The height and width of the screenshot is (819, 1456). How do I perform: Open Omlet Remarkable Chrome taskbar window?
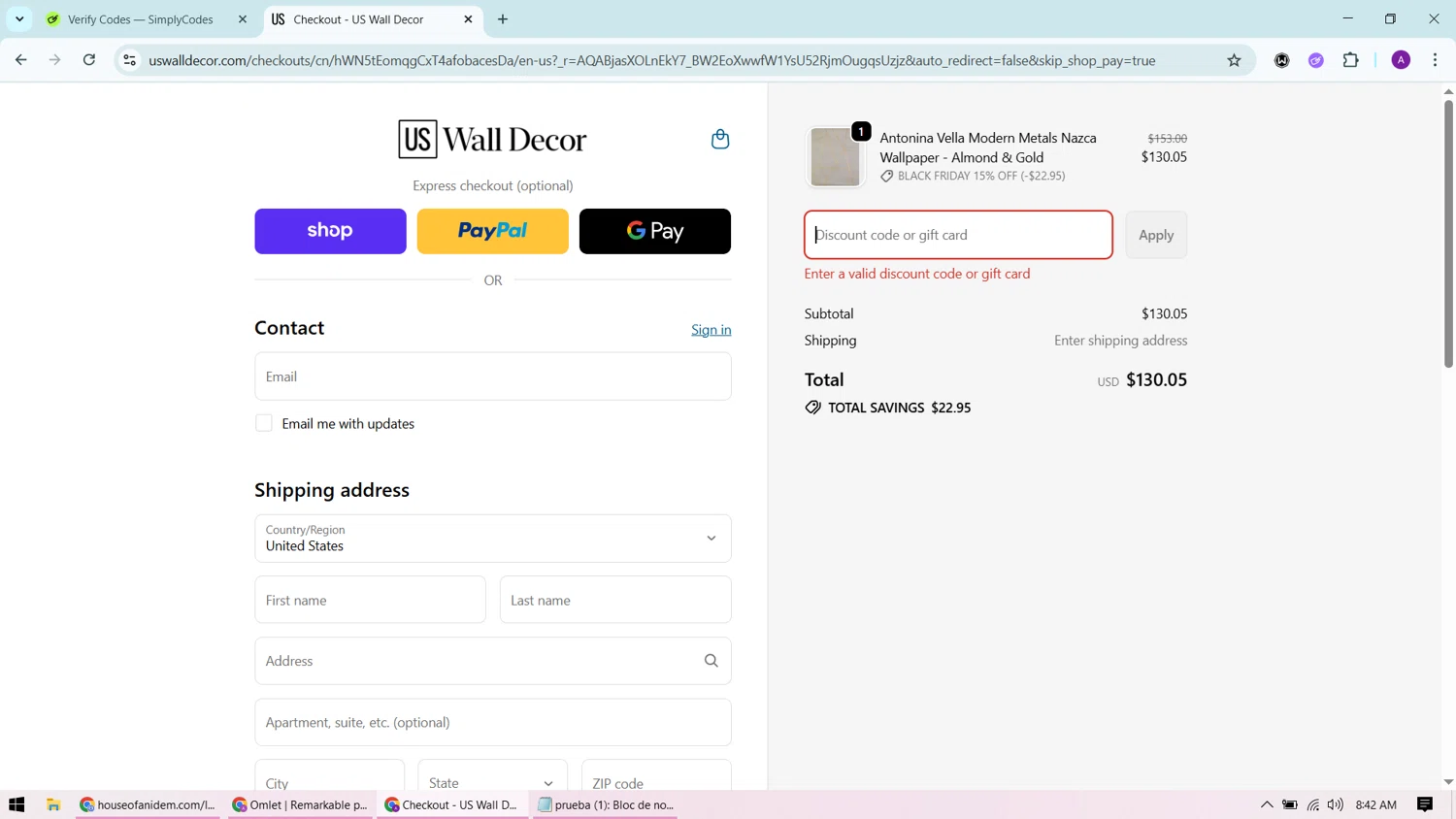(300, 804)
